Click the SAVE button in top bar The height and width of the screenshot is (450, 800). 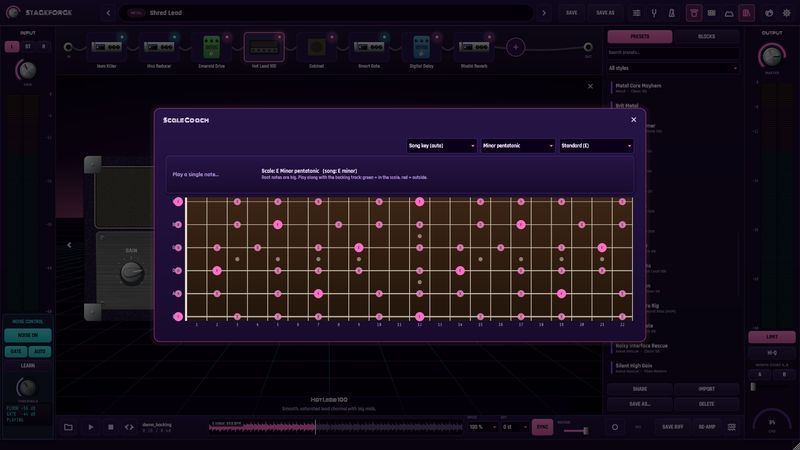571,13
